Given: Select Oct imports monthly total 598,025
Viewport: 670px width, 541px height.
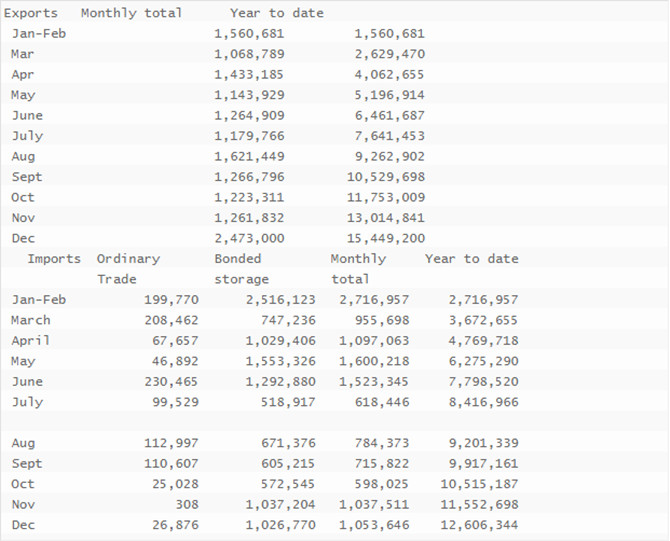Looking at the screenshot, I should click(x=382, y=484).
